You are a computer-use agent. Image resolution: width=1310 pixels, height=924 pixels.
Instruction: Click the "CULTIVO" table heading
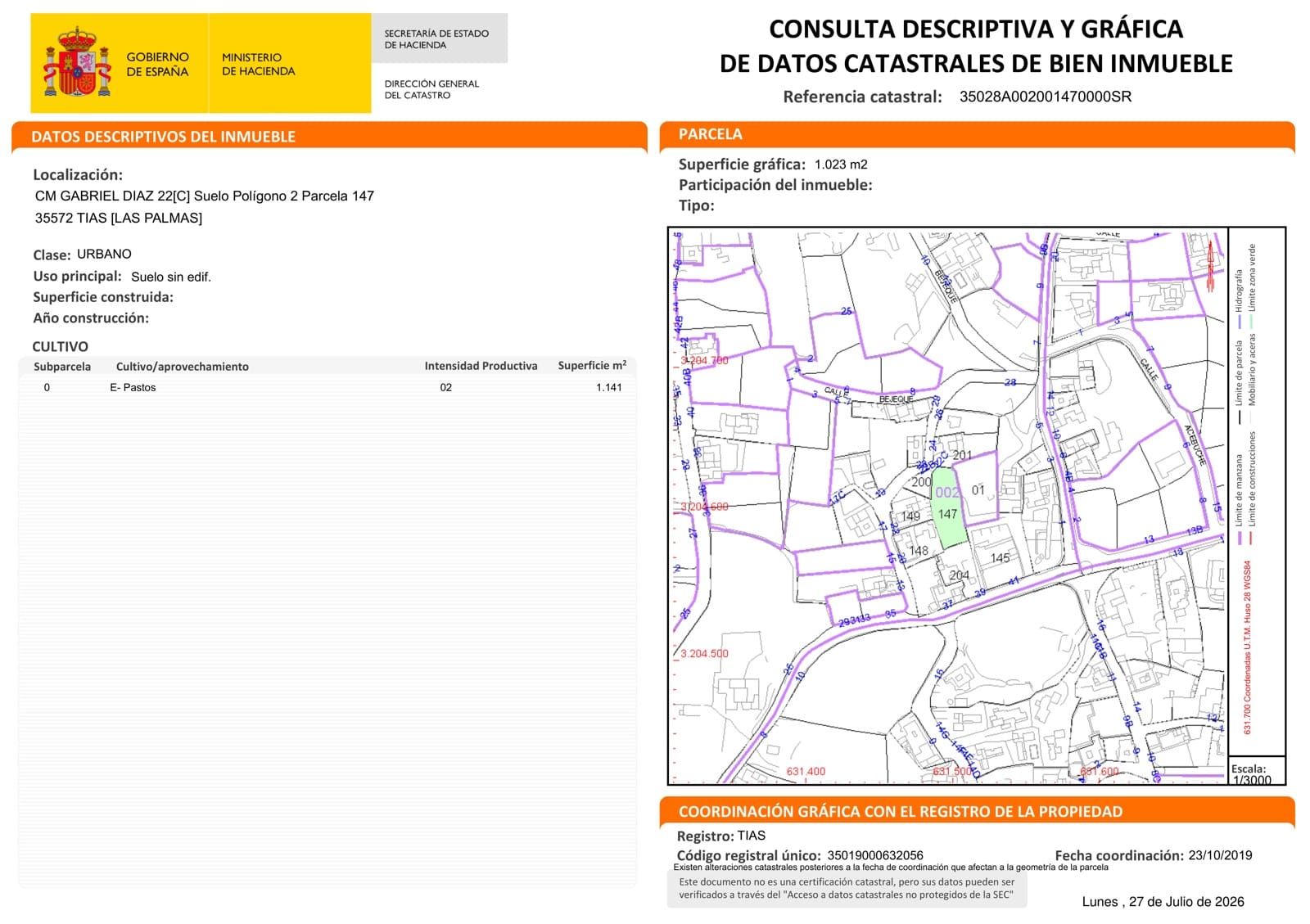(x=60, y=346)
